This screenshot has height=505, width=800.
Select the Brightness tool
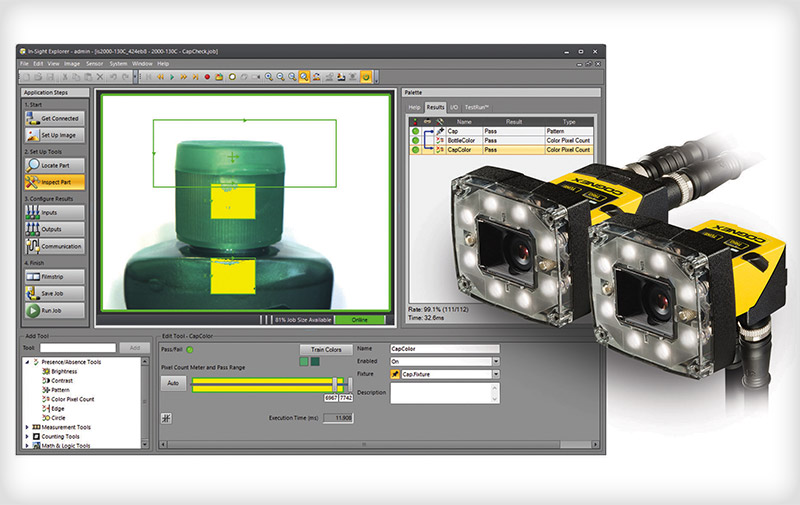(x=60, y=371)
